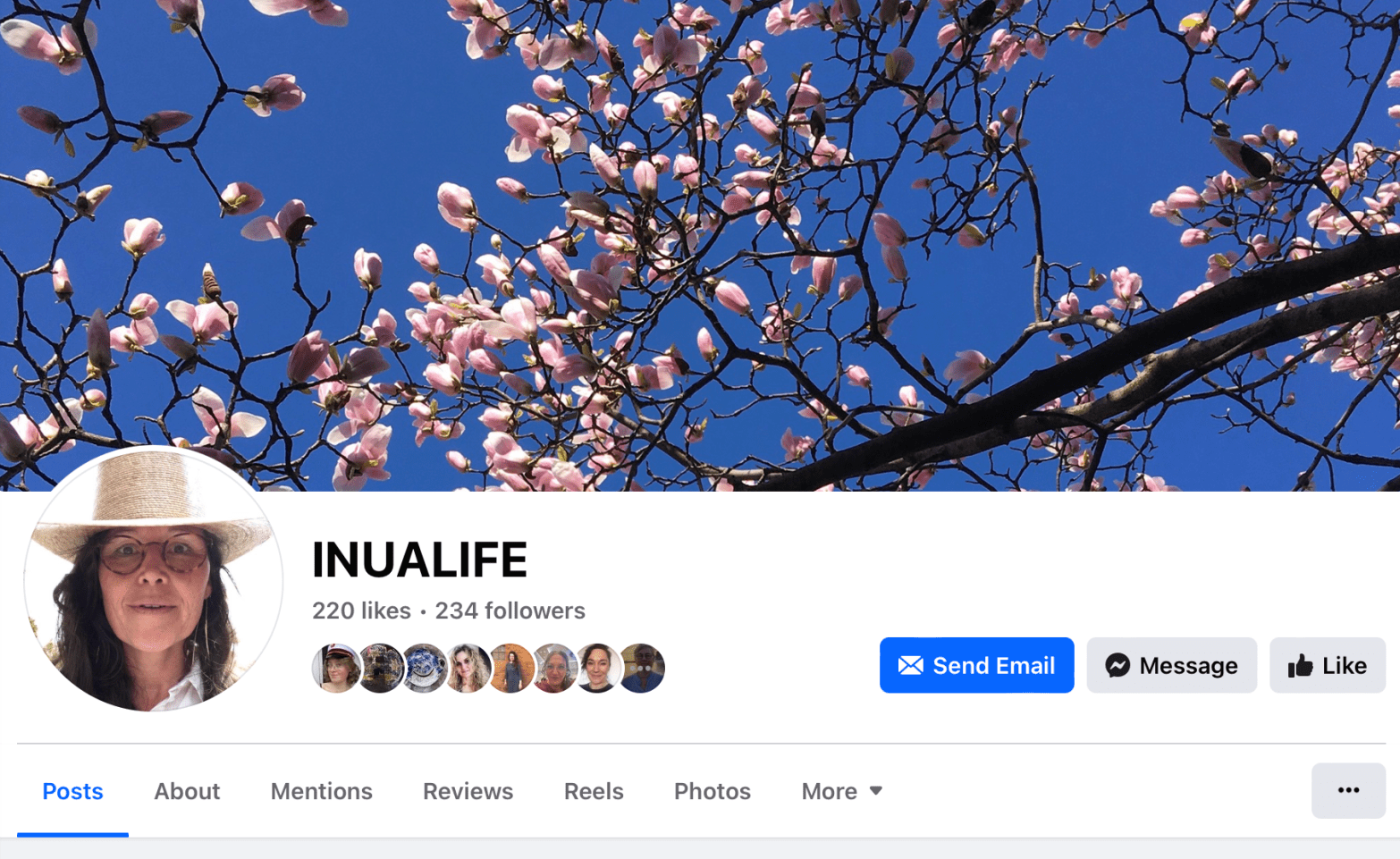Open the first follower avatar with cap
Screen dimensions: 1400x859
pyautogui.click(x=335, y=668)
